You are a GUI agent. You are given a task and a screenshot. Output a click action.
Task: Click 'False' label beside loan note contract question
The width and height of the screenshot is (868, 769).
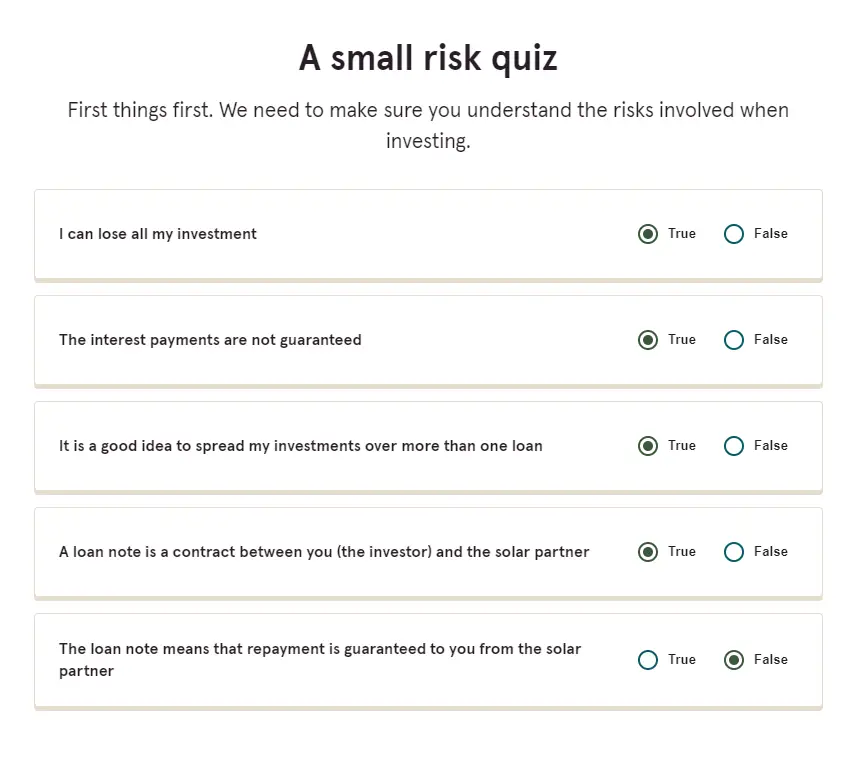click(771, 551)
